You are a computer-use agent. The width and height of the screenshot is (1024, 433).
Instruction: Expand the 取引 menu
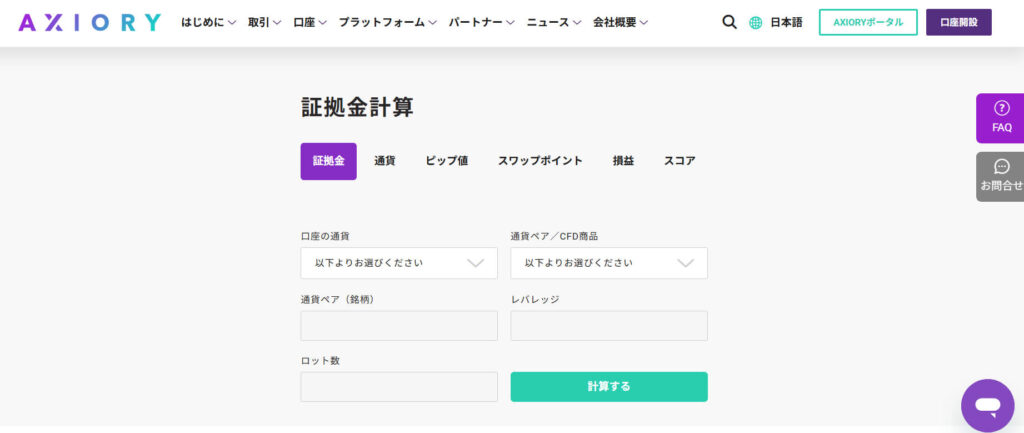click(264, 22)
